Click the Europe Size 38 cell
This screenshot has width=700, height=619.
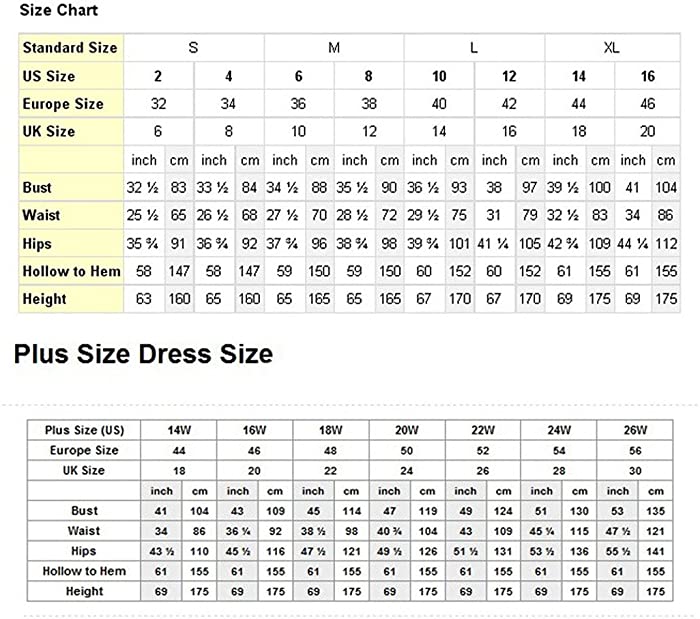[x=369, y=104]
